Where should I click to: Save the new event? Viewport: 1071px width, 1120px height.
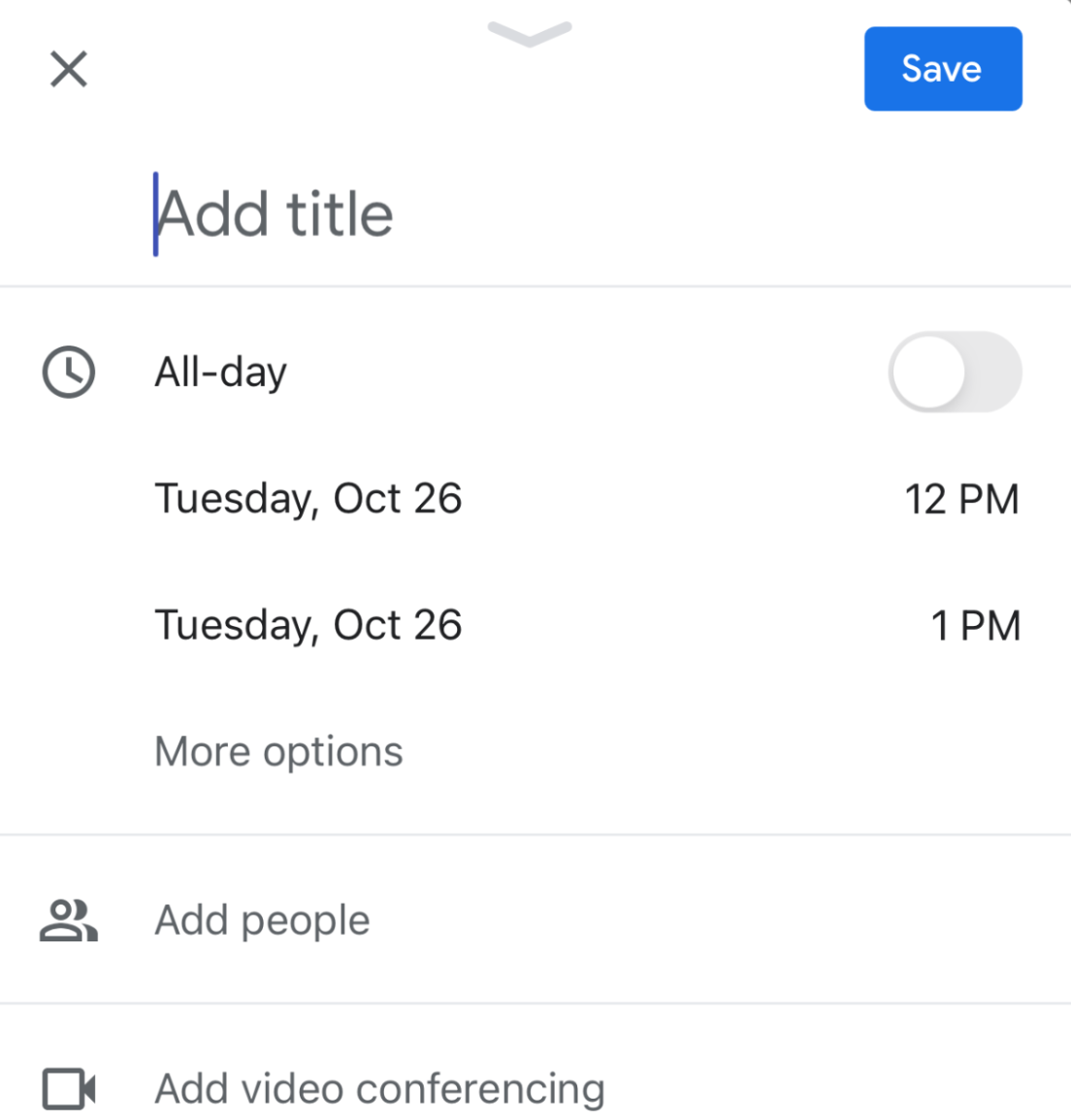pos(942,69)
